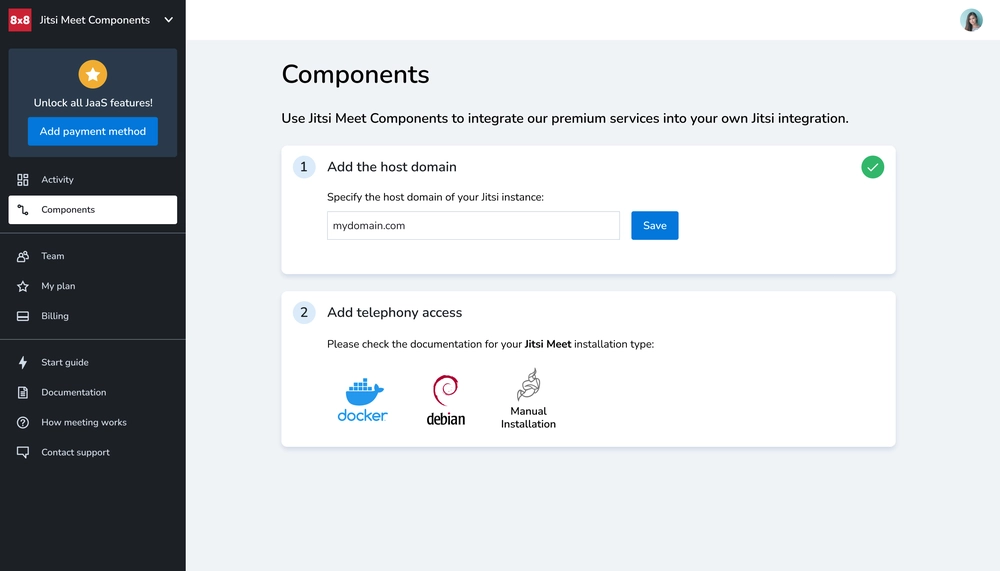The width and height of the screenshot is (1000, 571).
Task: Open the Billing page
Action: coord(92,316)
